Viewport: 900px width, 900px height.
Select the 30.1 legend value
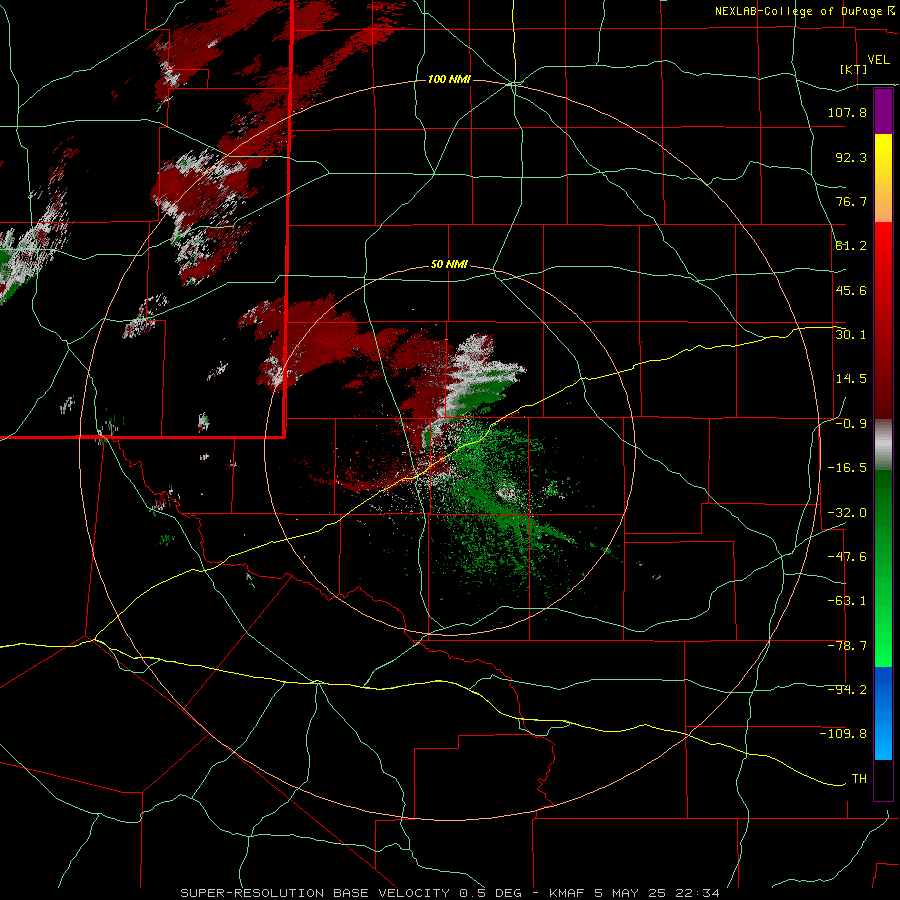pos(851,335)
